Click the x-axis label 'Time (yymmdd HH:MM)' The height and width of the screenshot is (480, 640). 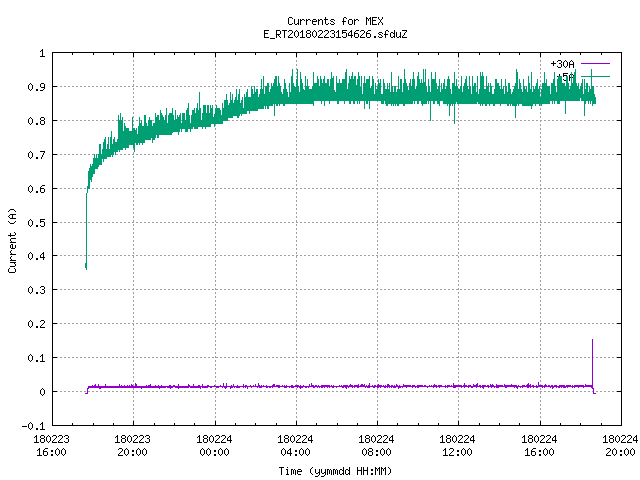click(x=335, y=471)
